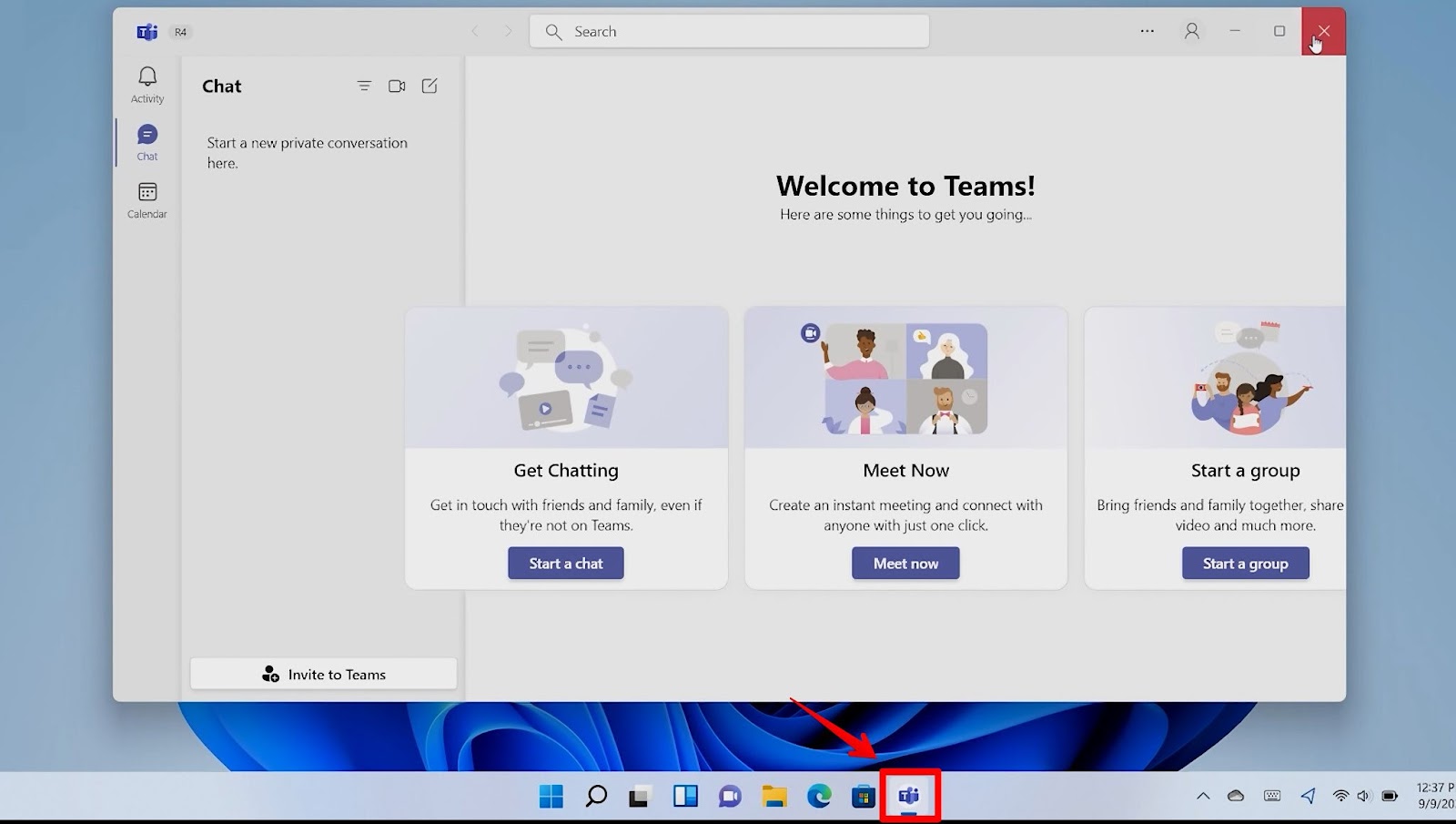The width and height of the screenshot is (1456, 824).
Task: Open Task View on the taskbar
Action: click(641, 797)
